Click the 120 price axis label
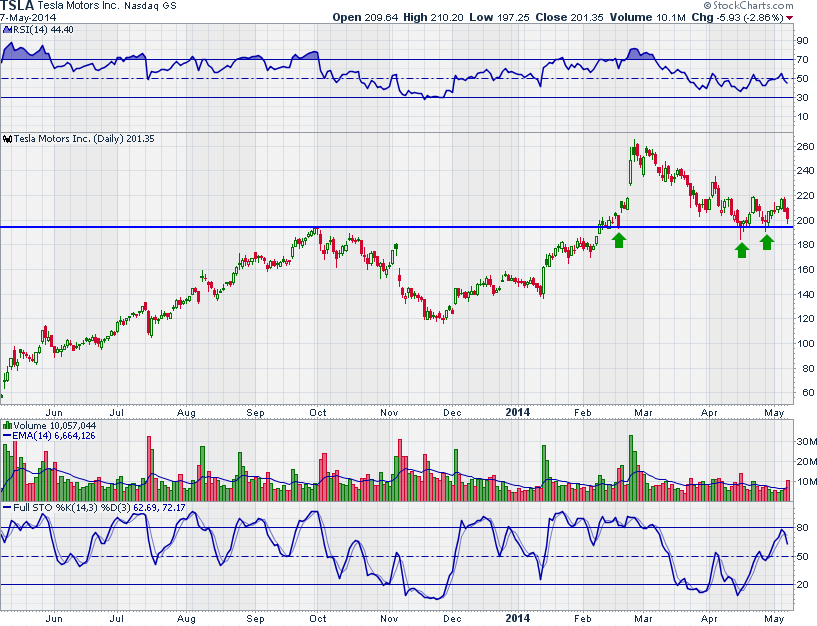817x626 pixels. (805, 318)
